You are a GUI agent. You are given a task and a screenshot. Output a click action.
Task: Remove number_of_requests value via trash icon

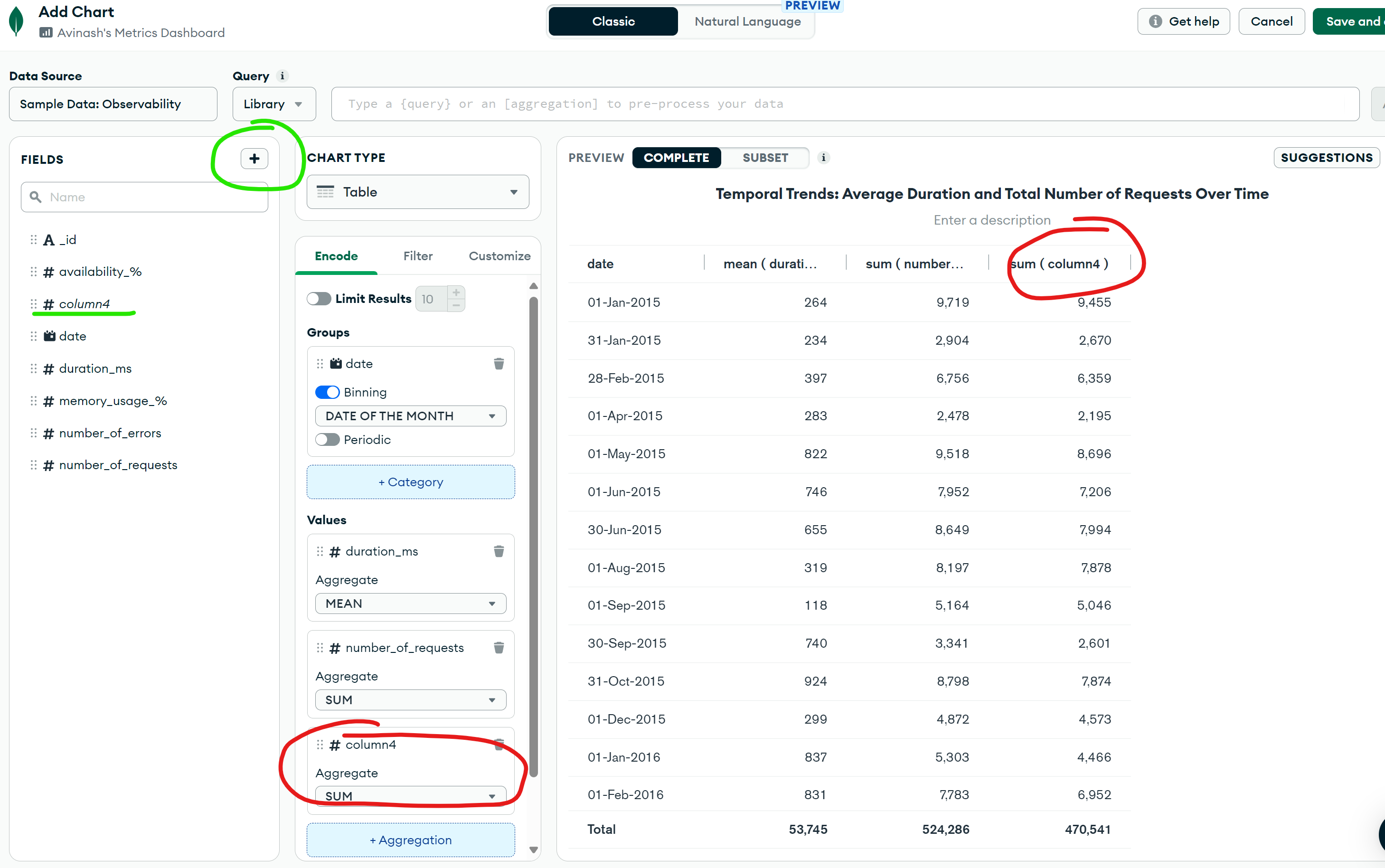point(498,648)
